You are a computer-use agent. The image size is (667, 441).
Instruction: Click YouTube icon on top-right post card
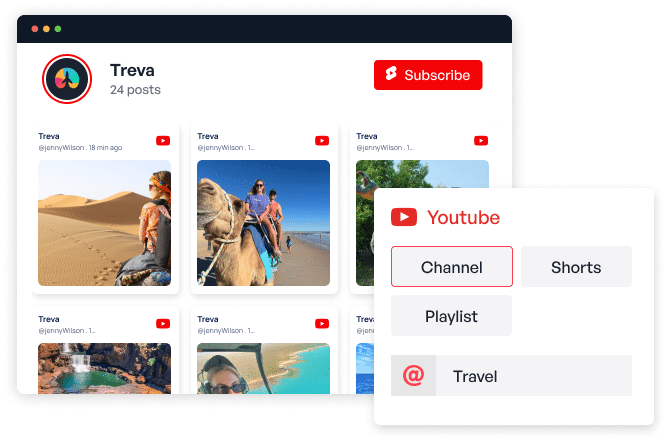pyautogui.click(x=481, y=141)
